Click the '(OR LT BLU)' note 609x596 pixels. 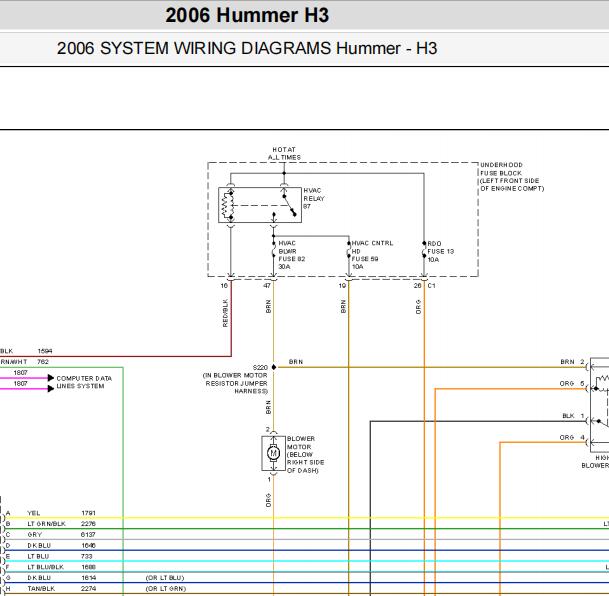tap(165, 578)
